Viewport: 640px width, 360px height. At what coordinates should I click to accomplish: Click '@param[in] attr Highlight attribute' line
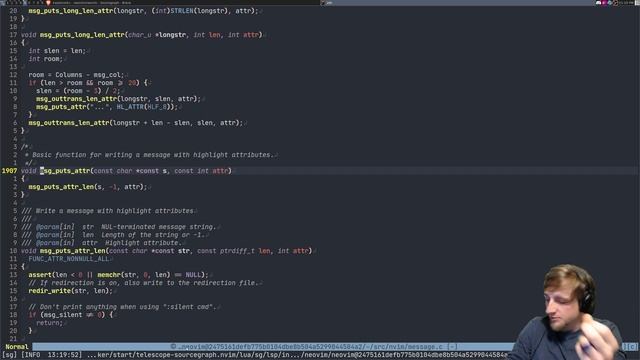point(102,242)
